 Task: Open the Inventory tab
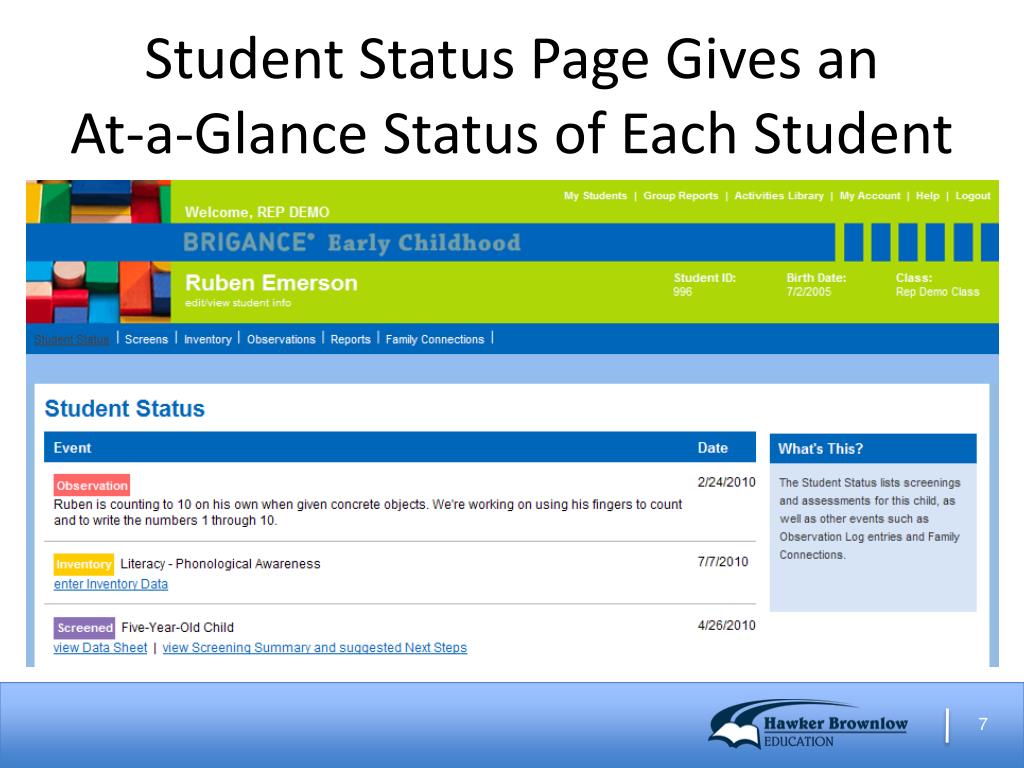pyautogui.click(x=208, y=340)
